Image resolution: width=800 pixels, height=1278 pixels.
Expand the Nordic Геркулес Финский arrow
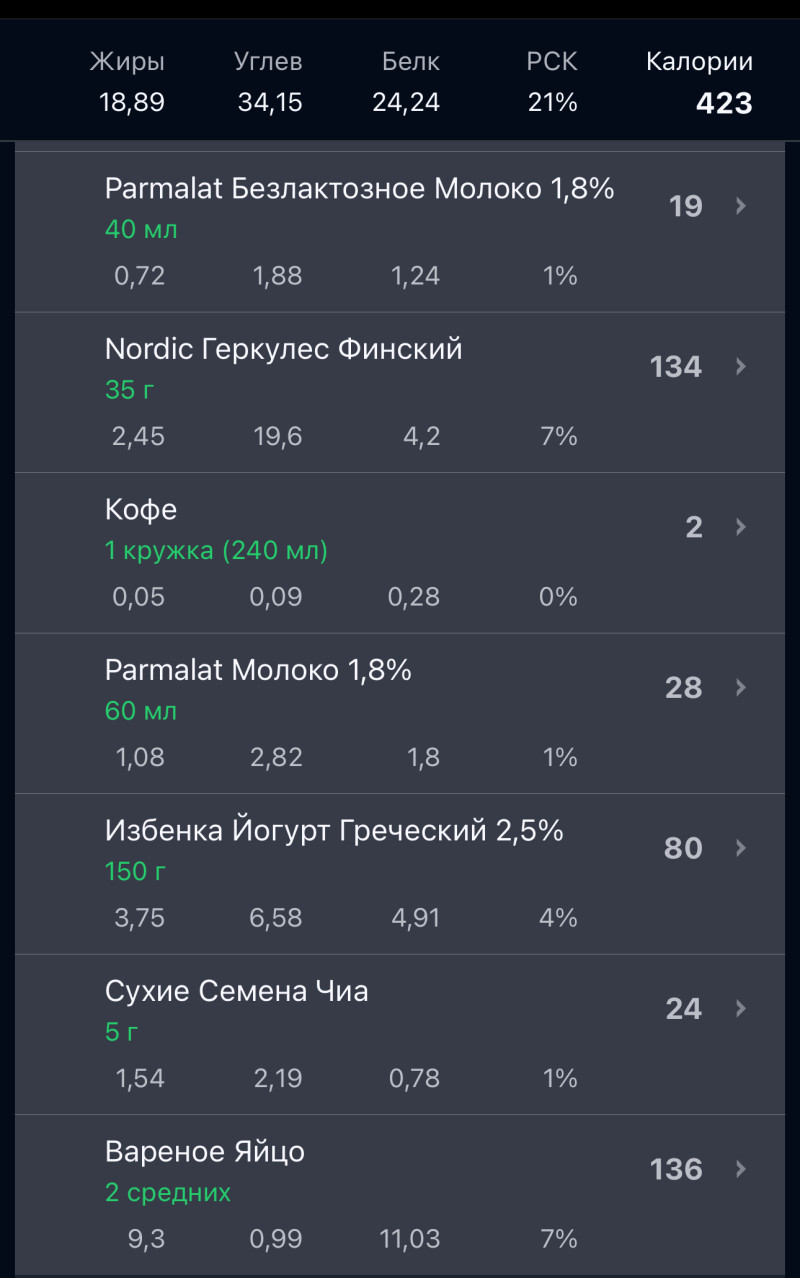[741, 367]
